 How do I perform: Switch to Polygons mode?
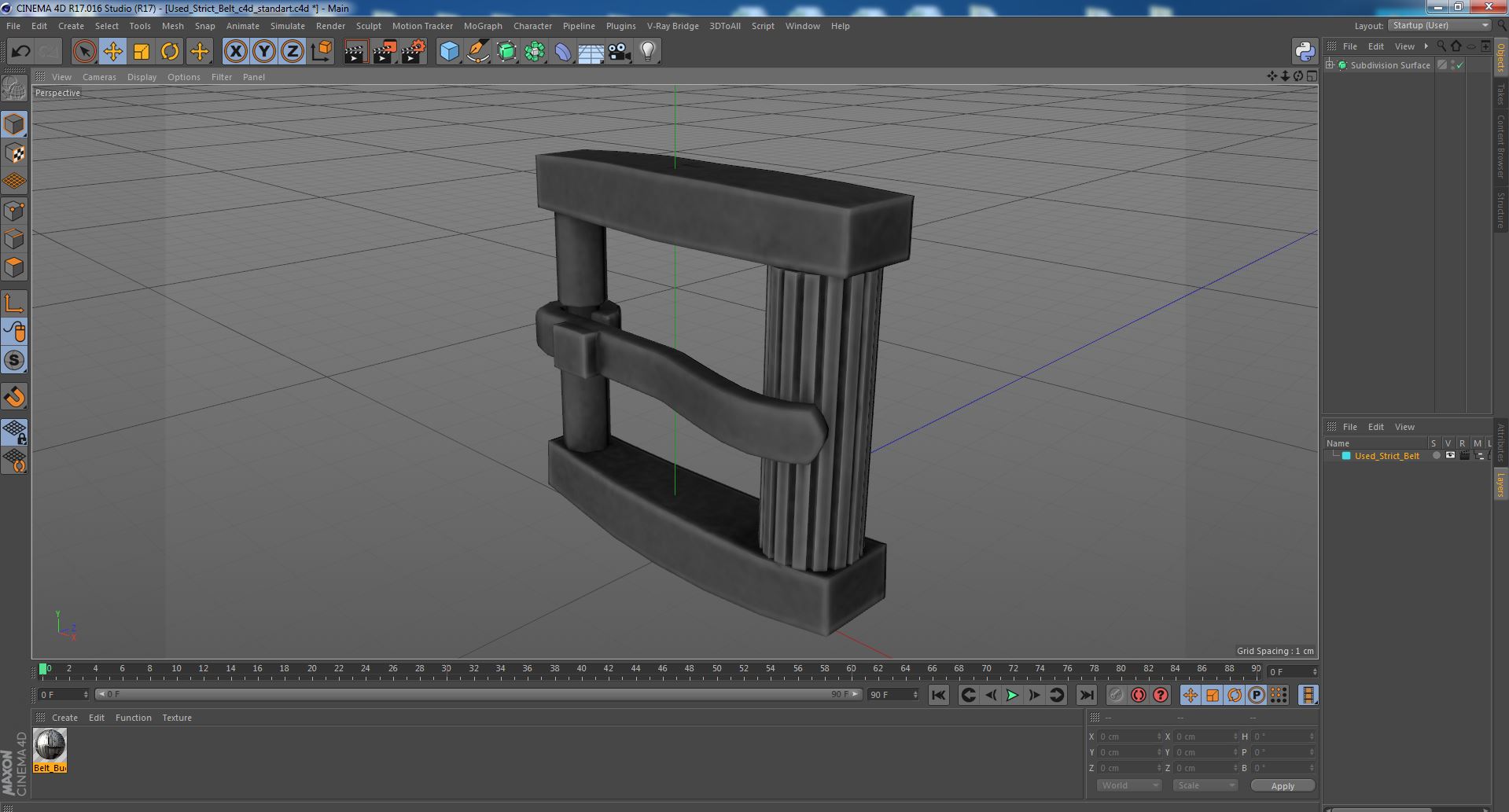(x=14, y=267)
